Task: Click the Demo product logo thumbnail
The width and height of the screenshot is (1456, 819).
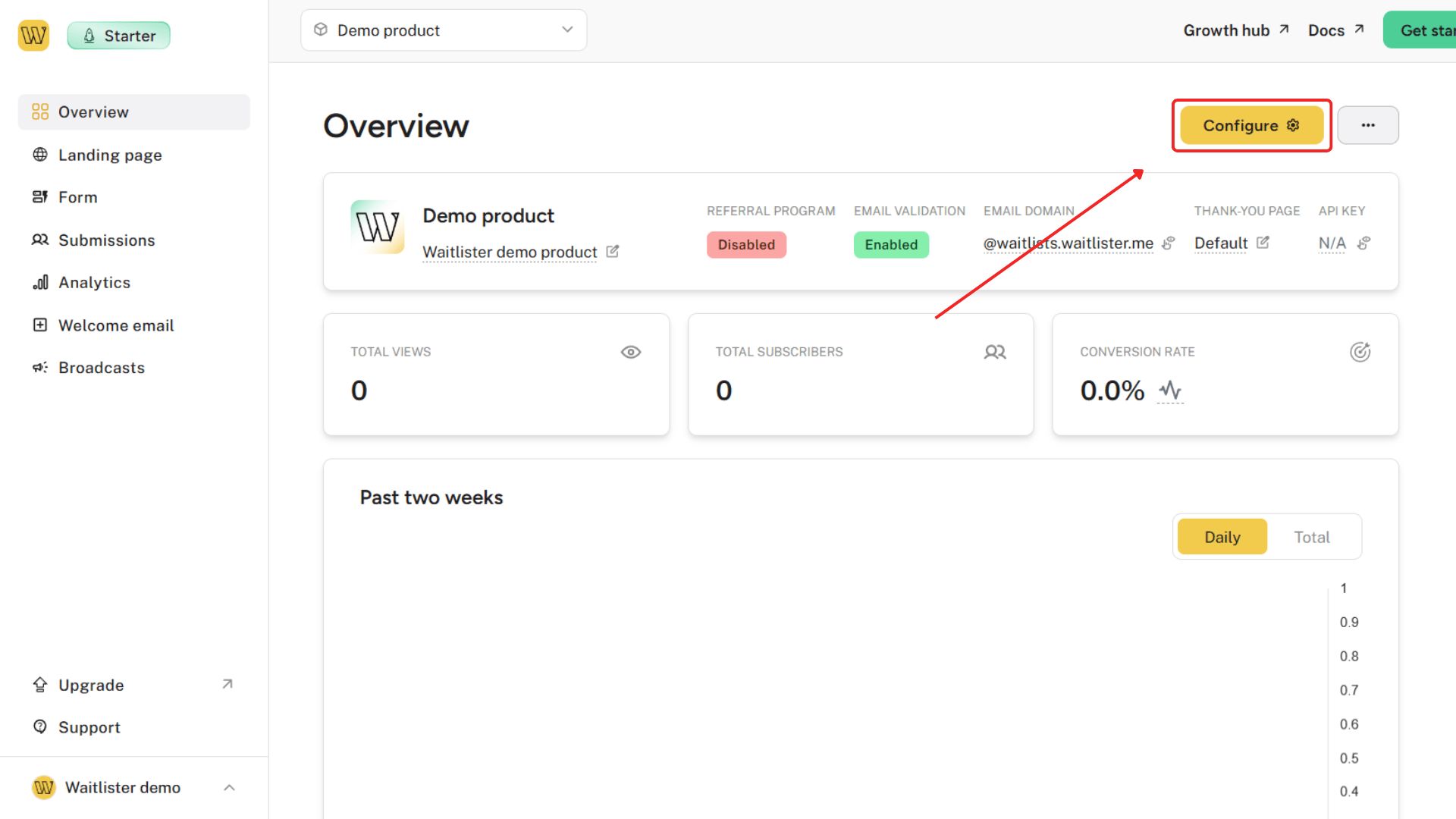Action: (x=378, y=227)
